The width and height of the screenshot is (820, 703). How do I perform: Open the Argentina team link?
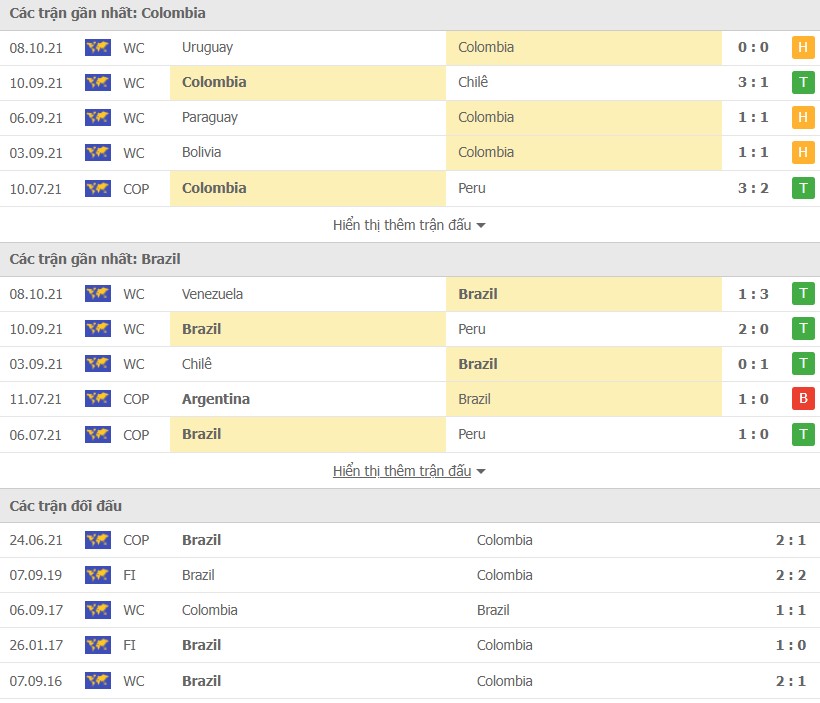216,399
